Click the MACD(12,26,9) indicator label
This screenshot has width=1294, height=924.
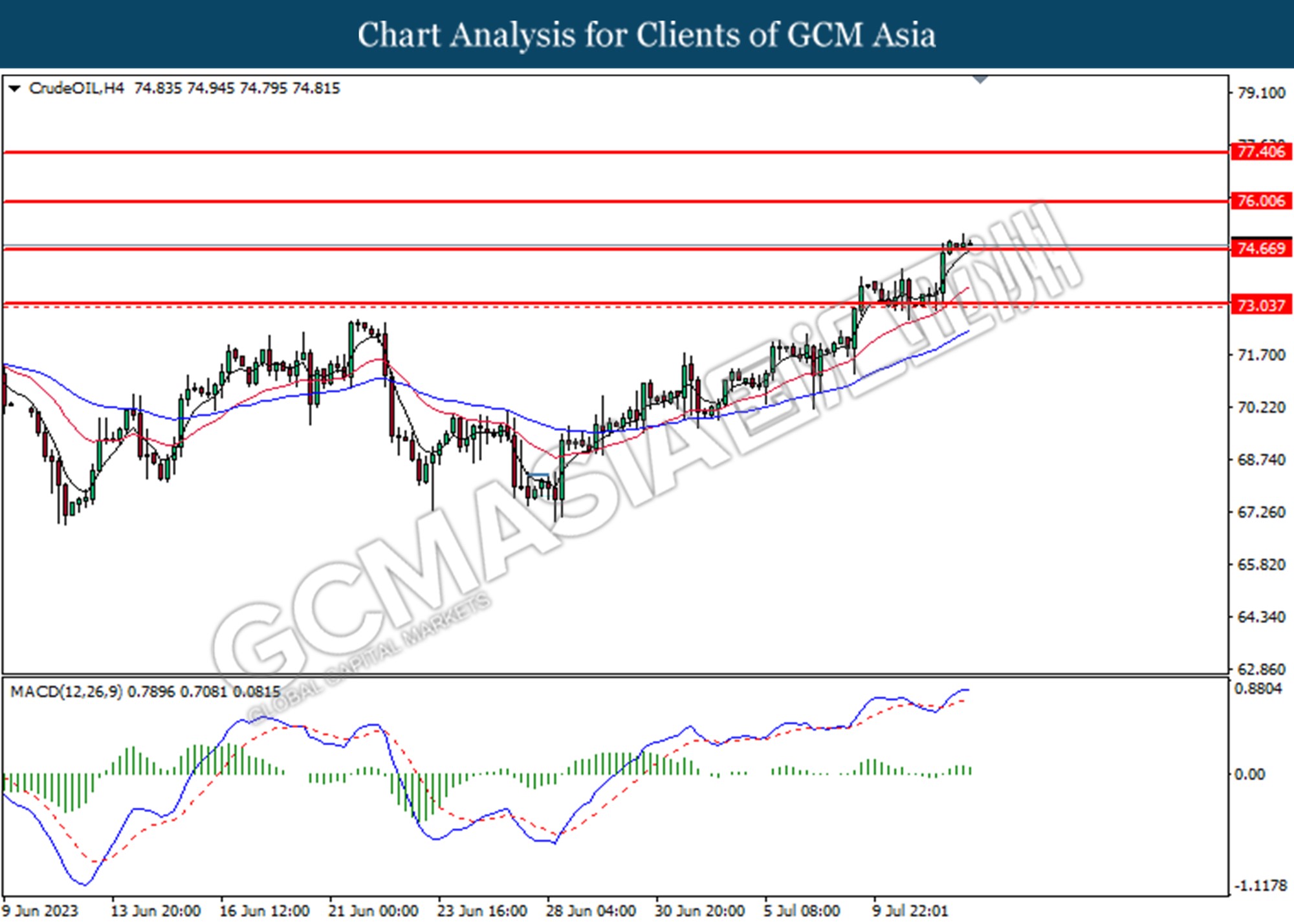pos(66,692)
